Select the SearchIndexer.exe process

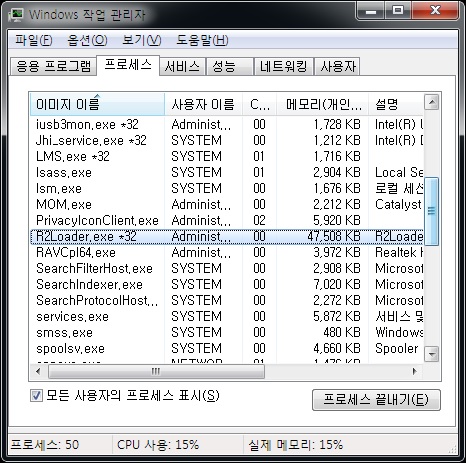(x=227, y=285)
